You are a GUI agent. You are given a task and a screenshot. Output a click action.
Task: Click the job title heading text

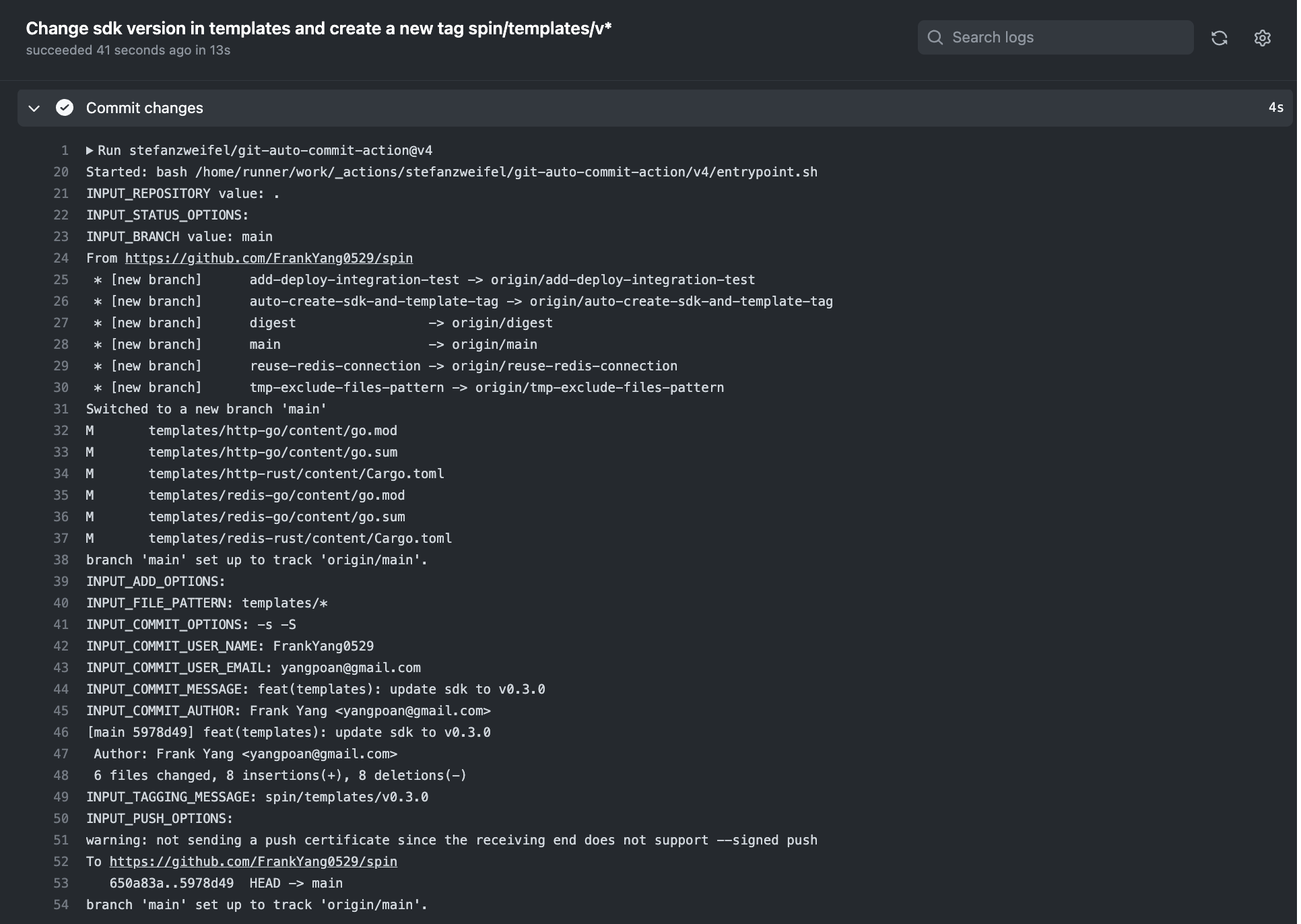coord(318,28)
